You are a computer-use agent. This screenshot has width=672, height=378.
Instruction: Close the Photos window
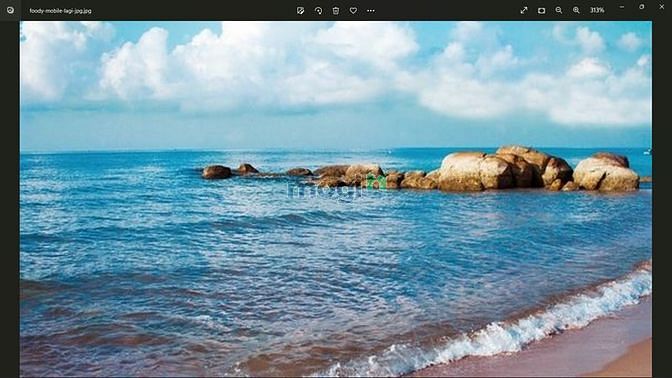click(662, 7)
